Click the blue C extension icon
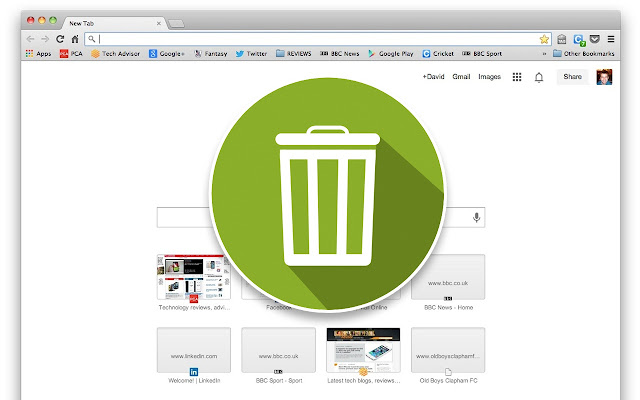The image size is (640, 400). tap(579, 40)
